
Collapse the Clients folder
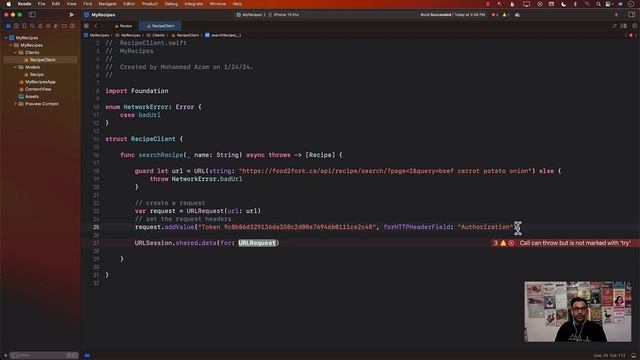16,52
